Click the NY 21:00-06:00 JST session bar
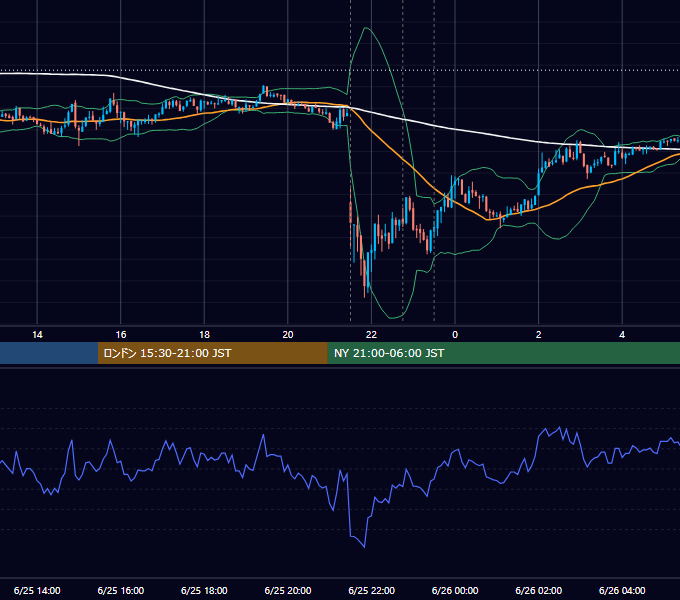The width and height of the screenshot is (680, 600). click(503, 353)
